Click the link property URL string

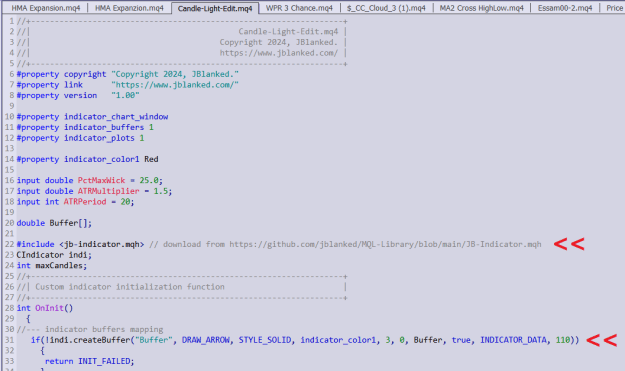[175, 85]
